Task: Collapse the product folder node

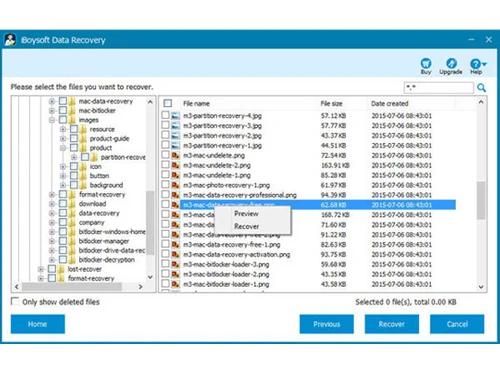Action: coord(63,148)
